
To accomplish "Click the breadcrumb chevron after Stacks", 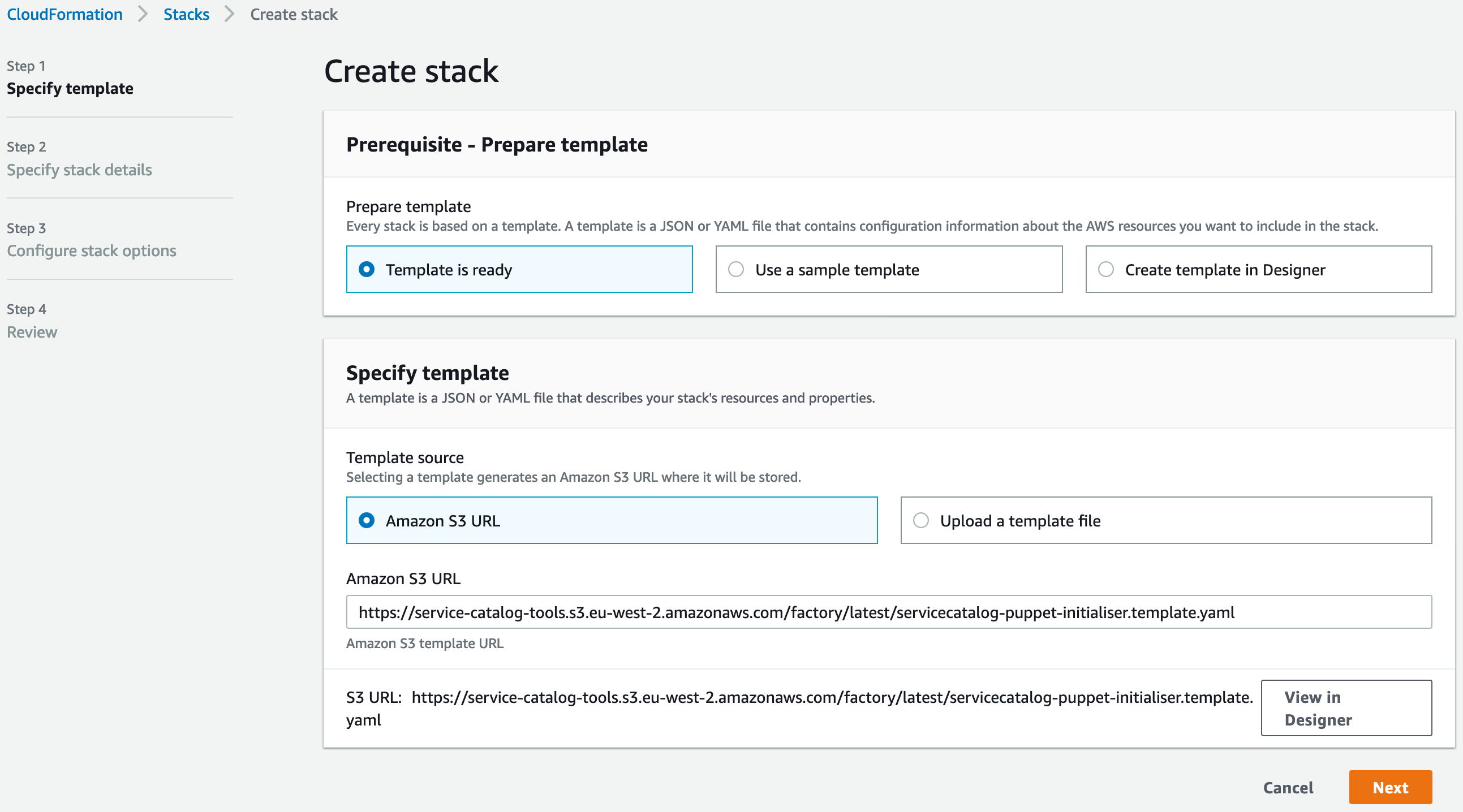I will click(x=230, y=14).
